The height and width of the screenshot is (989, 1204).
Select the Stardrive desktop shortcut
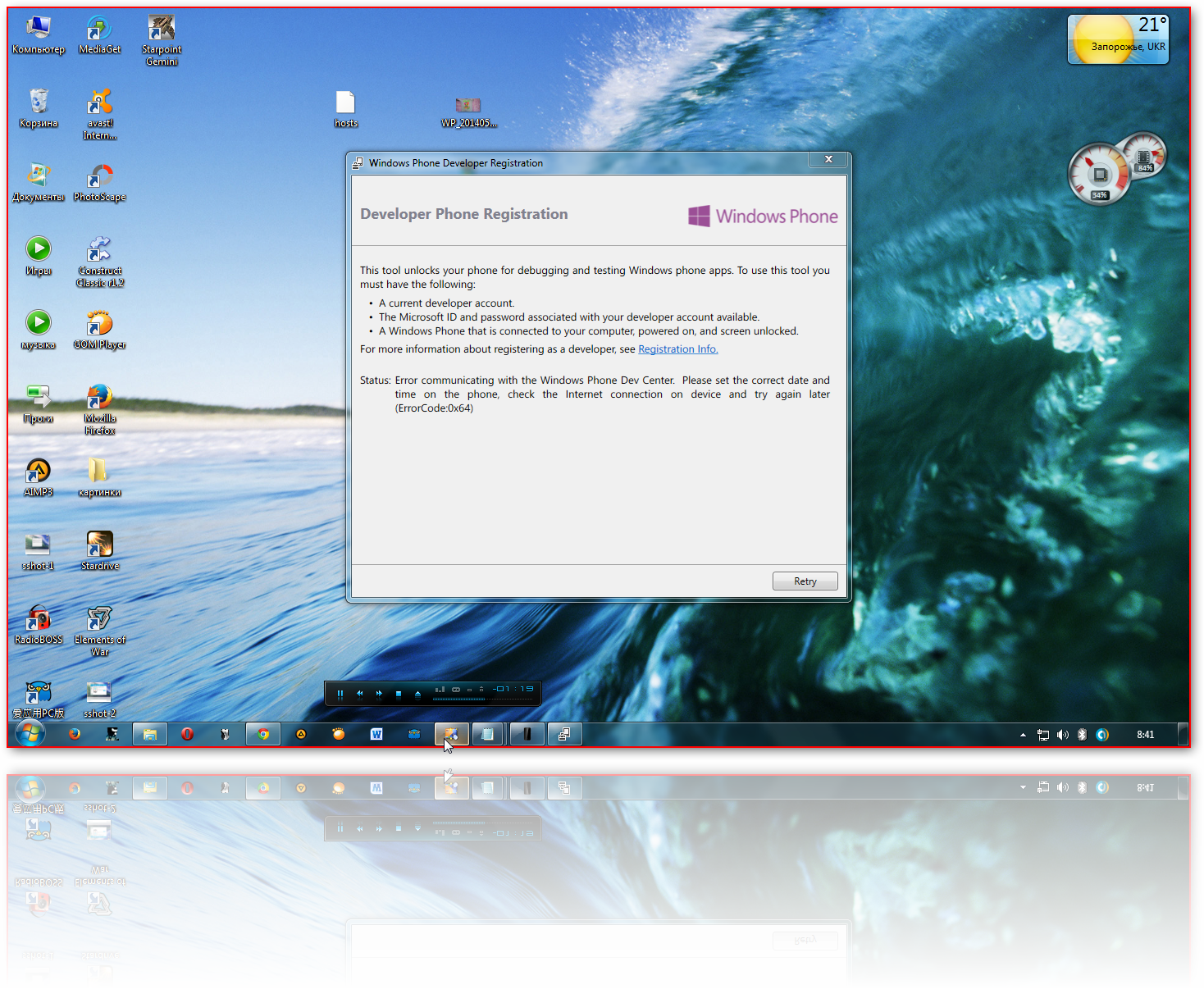coord(100,551)
